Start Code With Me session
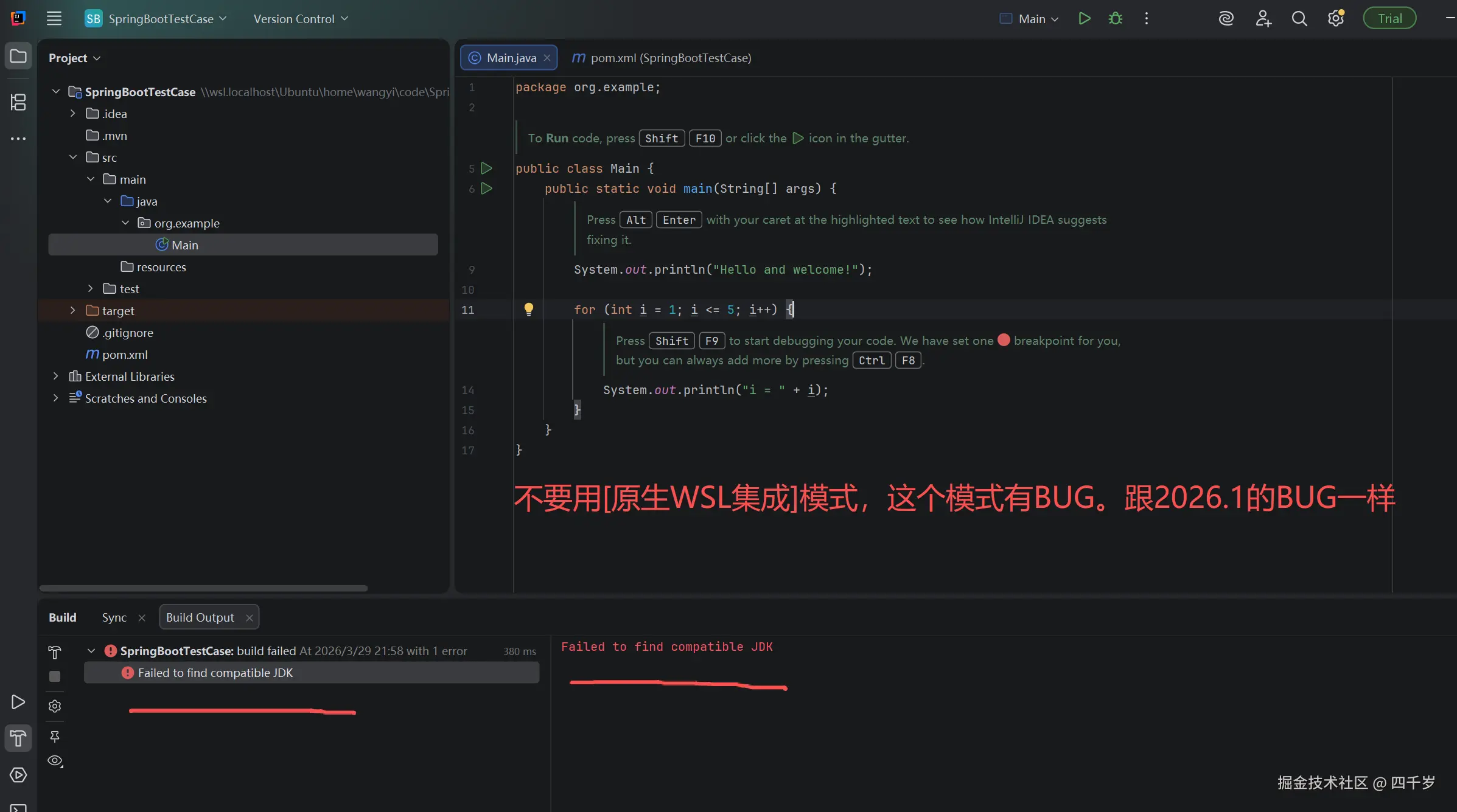This screenshot has width=1457, height=812. tap(1263, 18)
